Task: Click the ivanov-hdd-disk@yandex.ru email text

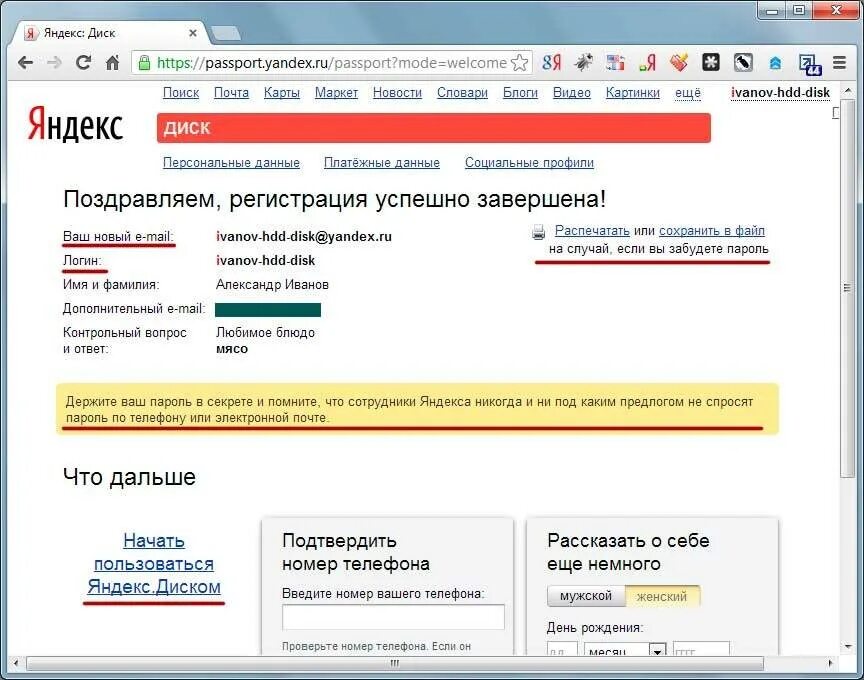Action: 304,236
